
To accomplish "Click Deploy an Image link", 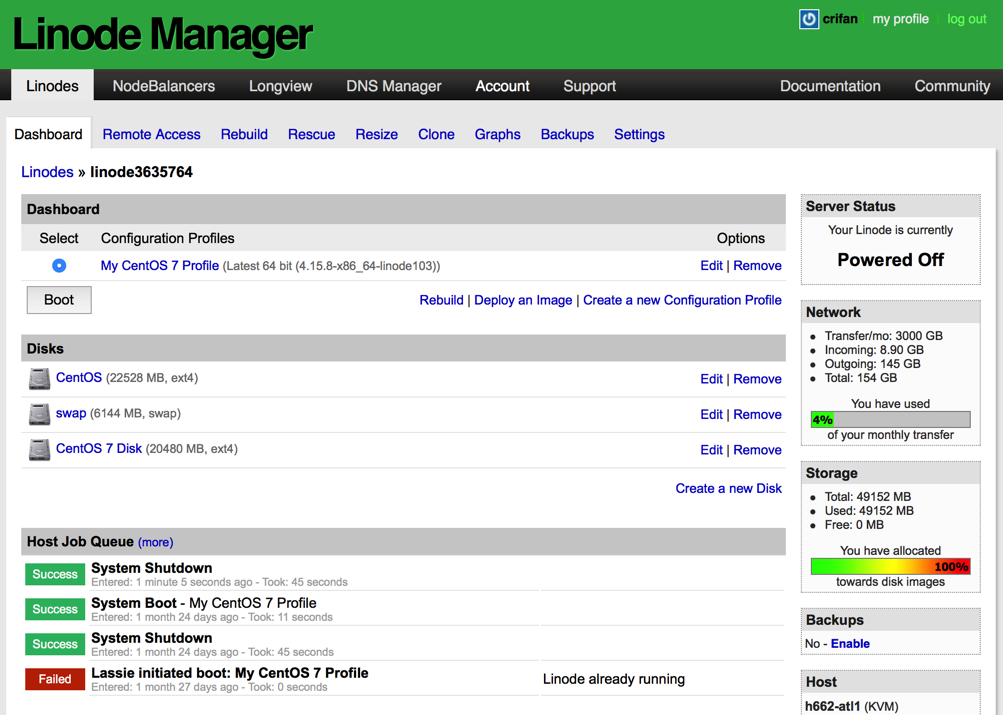I will click(523, 300).
